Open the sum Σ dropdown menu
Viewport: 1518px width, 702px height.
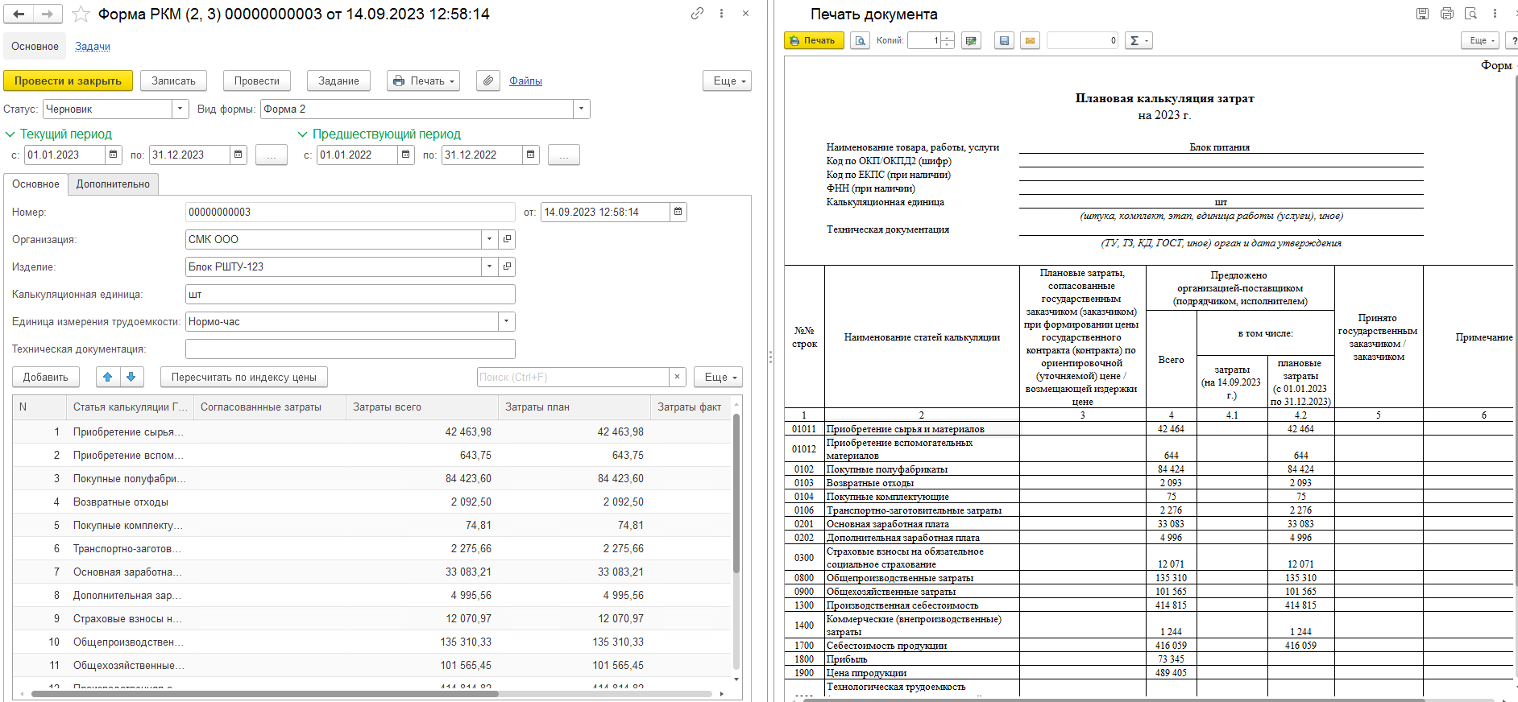point(1138,41)
